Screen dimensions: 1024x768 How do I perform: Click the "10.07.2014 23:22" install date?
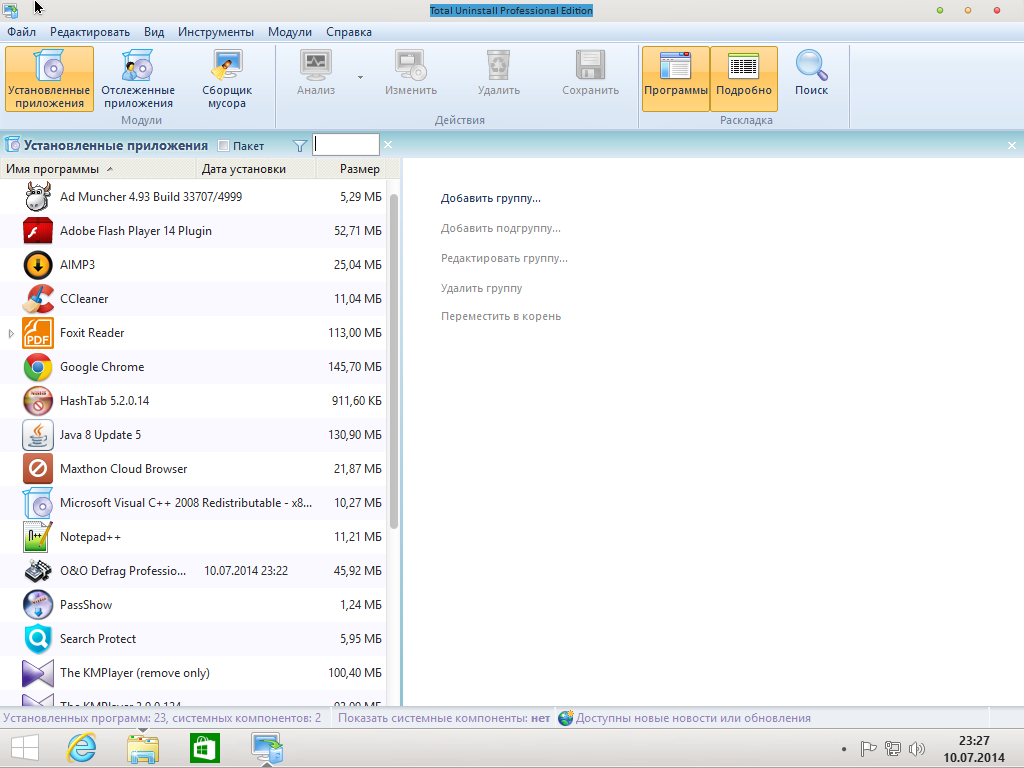tap(246, 571)
